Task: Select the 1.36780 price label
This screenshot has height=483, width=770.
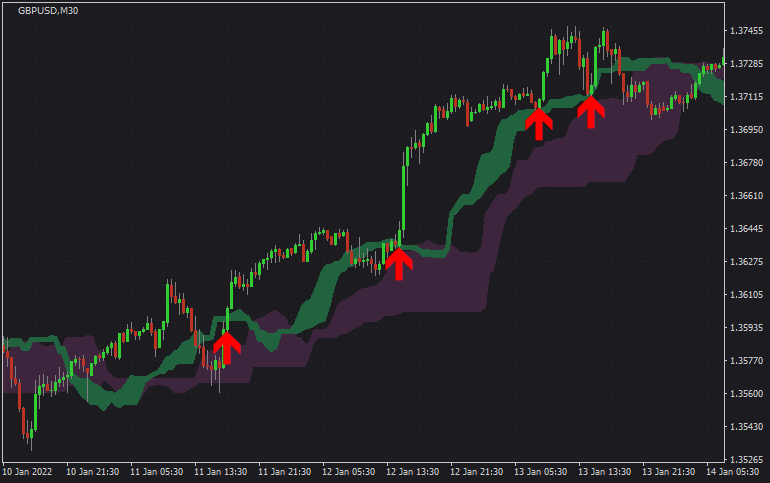Action: coord(746,162)
